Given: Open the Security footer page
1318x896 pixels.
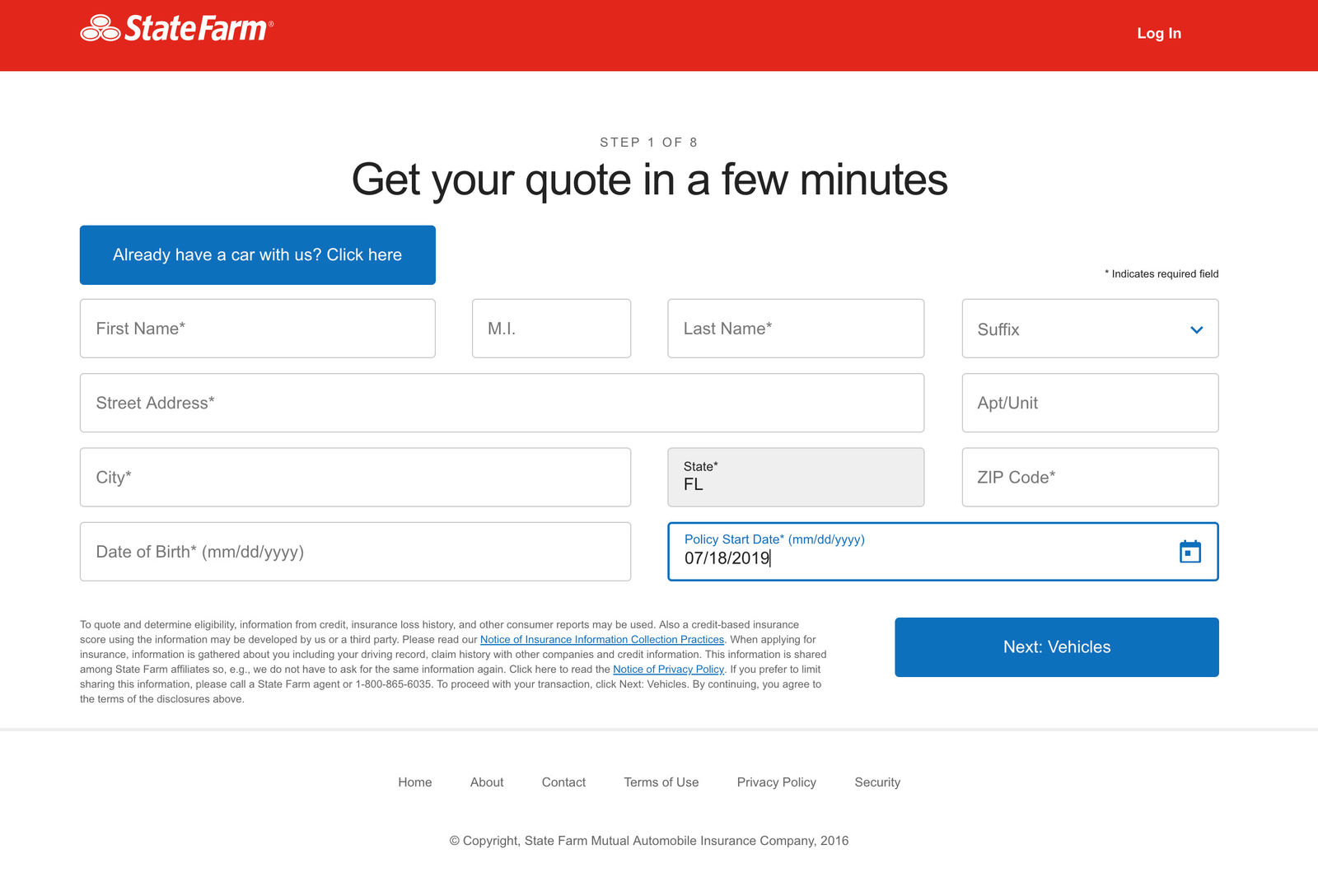Looking at the screenshot, I should point(877,782).
